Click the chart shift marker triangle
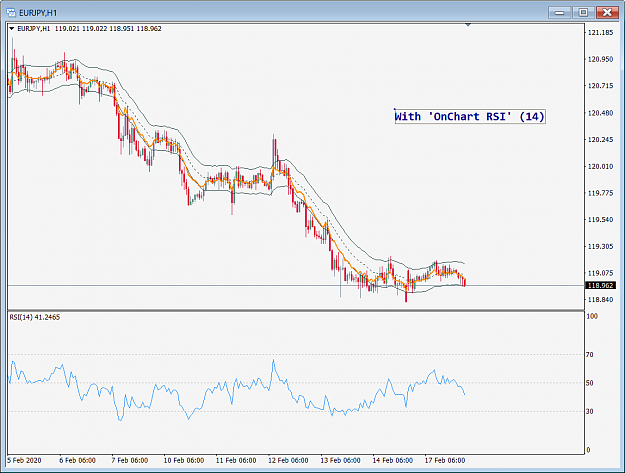This screenshot has height=473, width=625. tap(468, 25)
